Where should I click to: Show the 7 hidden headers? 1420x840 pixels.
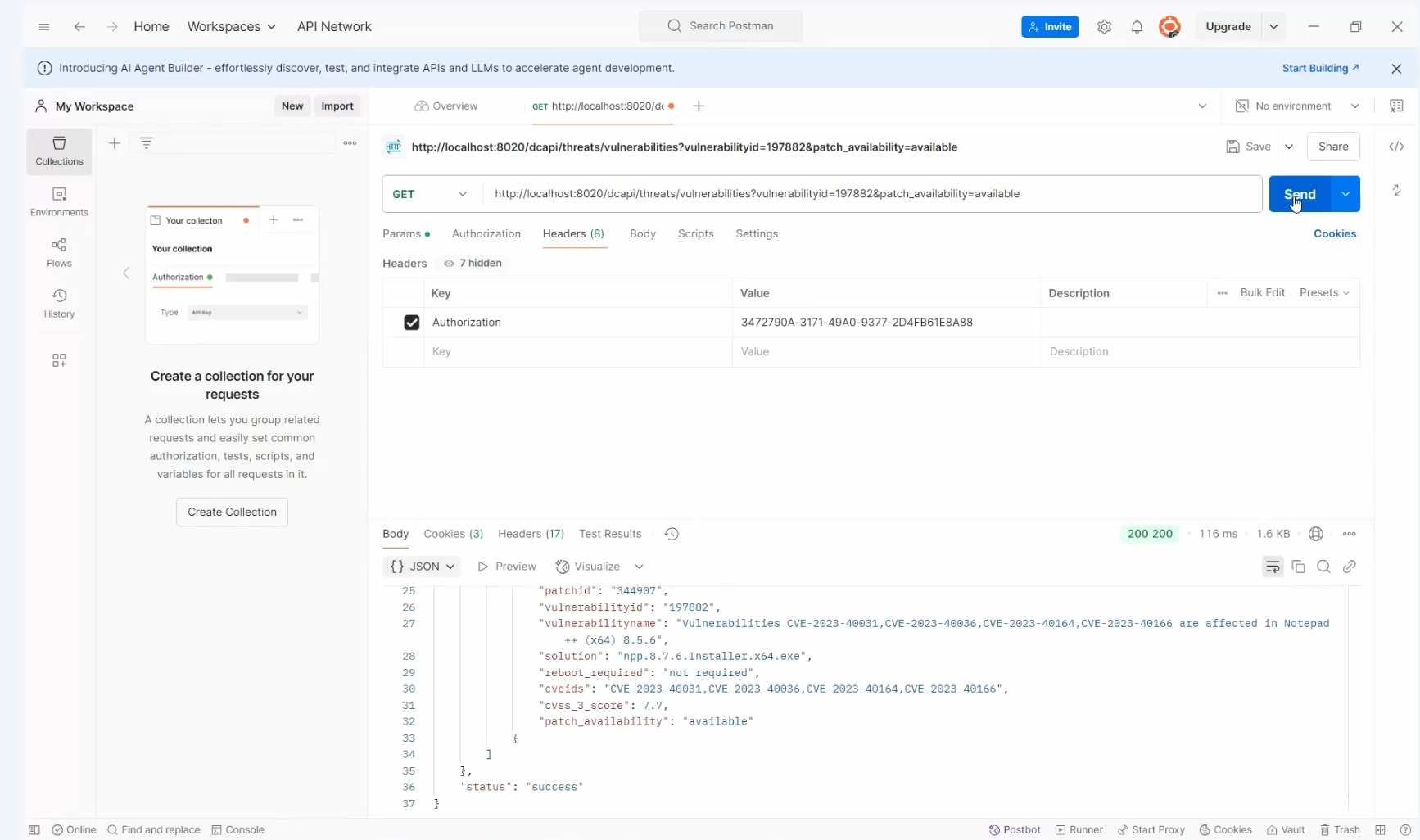tap(473, 264)
